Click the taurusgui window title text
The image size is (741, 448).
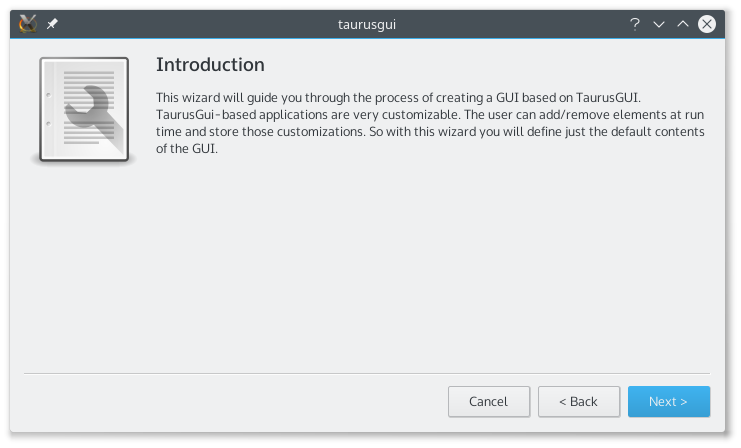pyautogui.click(x=367, y=24)
